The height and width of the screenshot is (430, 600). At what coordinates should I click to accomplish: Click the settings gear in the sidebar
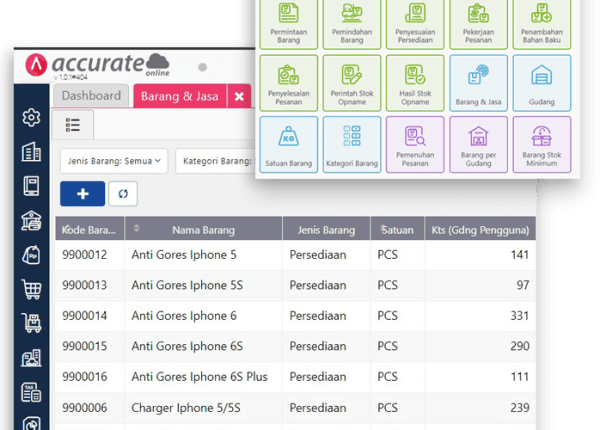tap(31, 118)
